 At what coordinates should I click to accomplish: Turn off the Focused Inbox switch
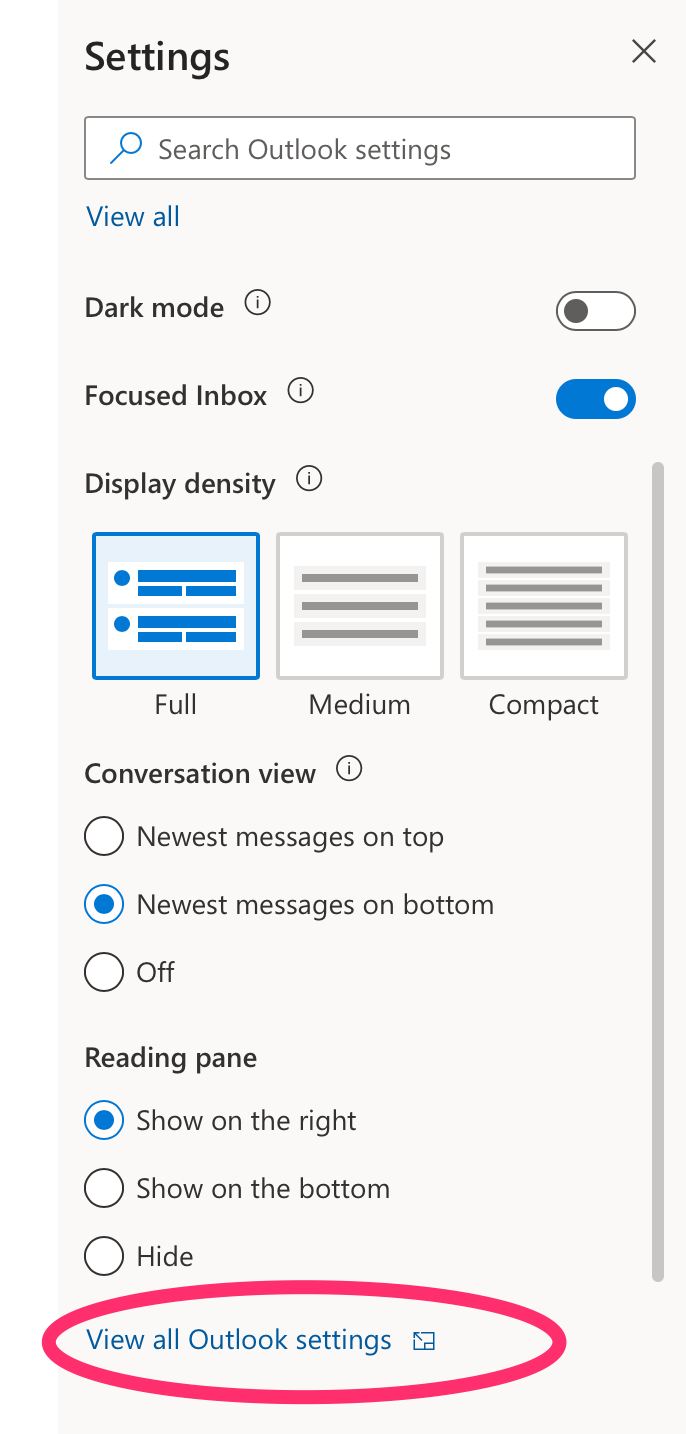pos(596,399)
